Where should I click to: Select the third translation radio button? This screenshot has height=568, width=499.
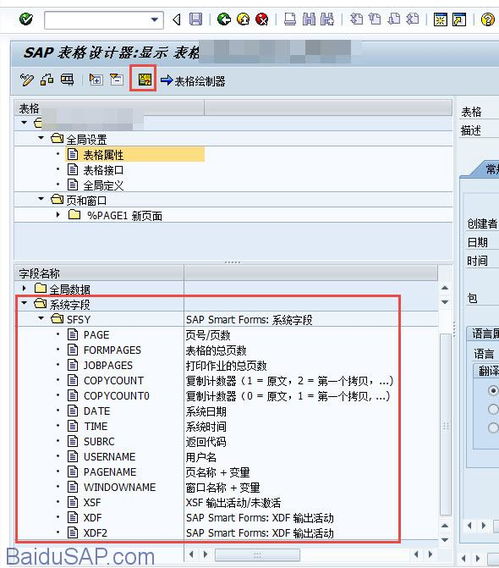point(493,428)
